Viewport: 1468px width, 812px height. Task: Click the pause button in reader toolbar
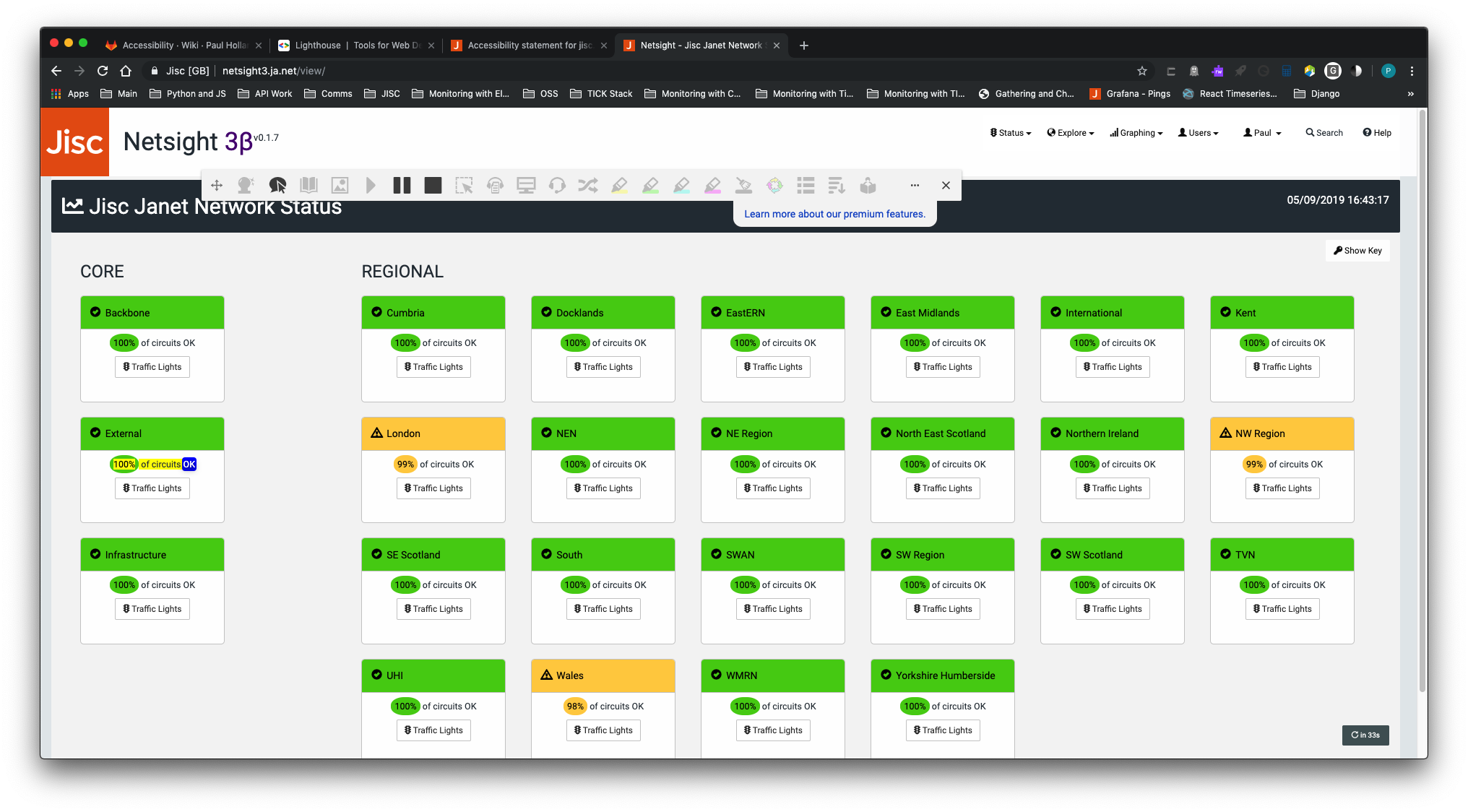(402, 186)
